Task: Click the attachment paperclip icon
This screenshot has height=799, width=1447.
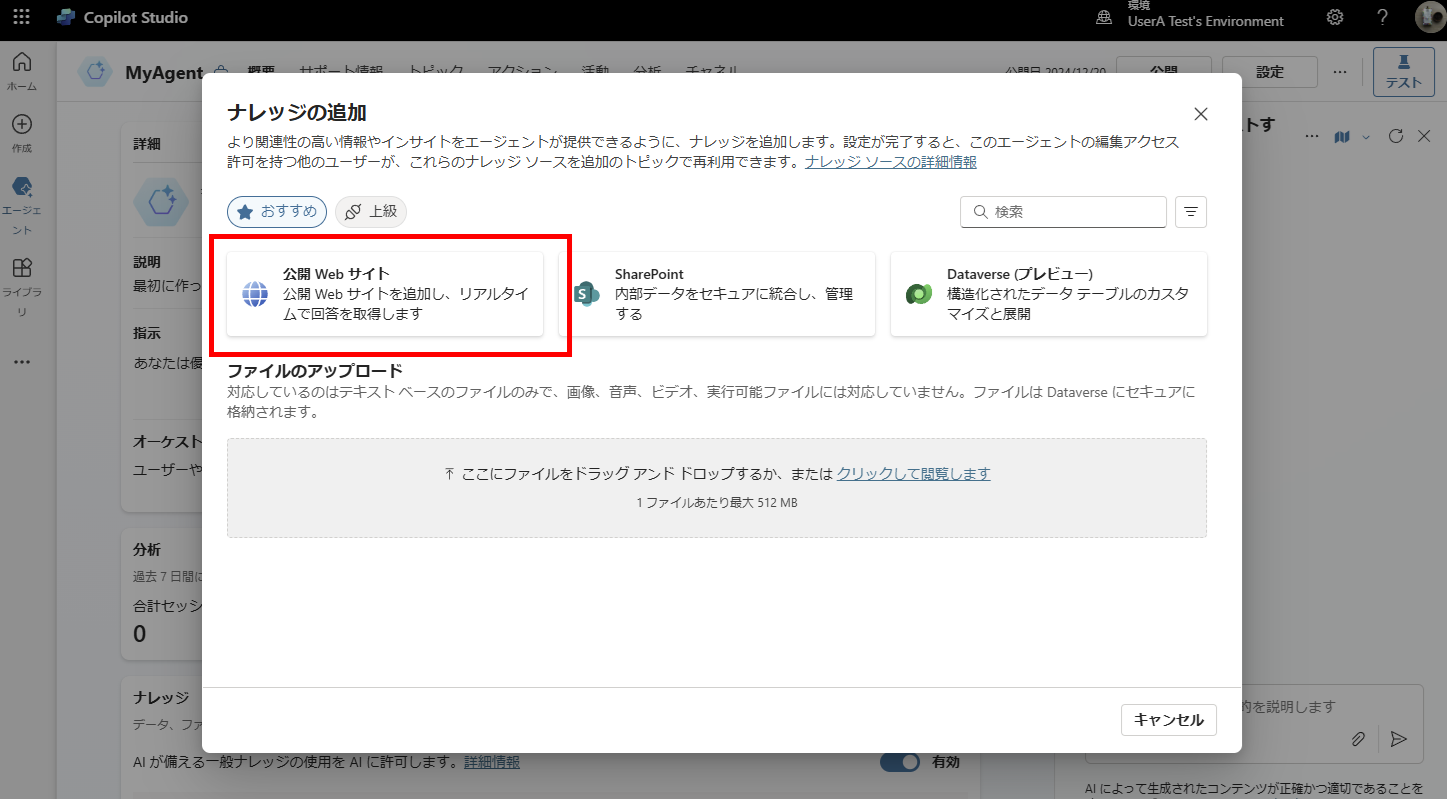Action: [x=1358, y=739]
